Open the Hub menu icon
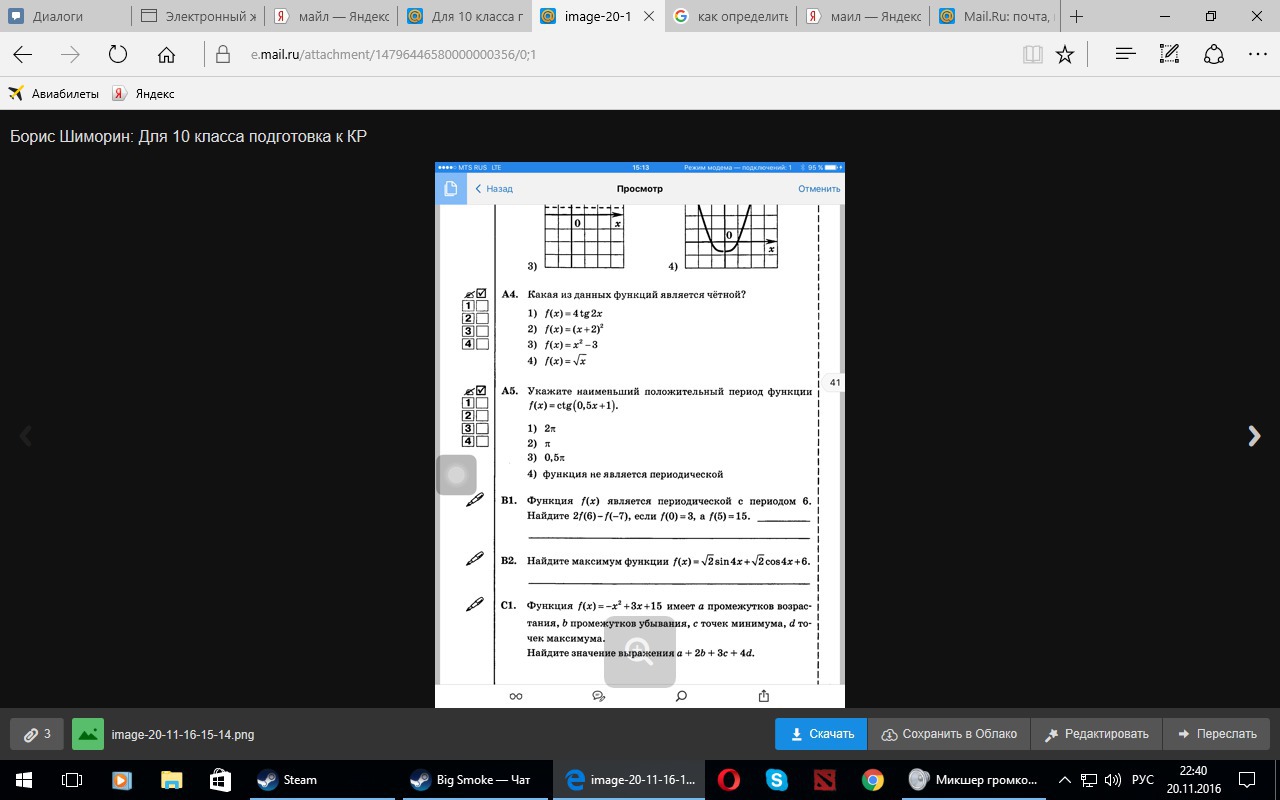 [1125, 55]
